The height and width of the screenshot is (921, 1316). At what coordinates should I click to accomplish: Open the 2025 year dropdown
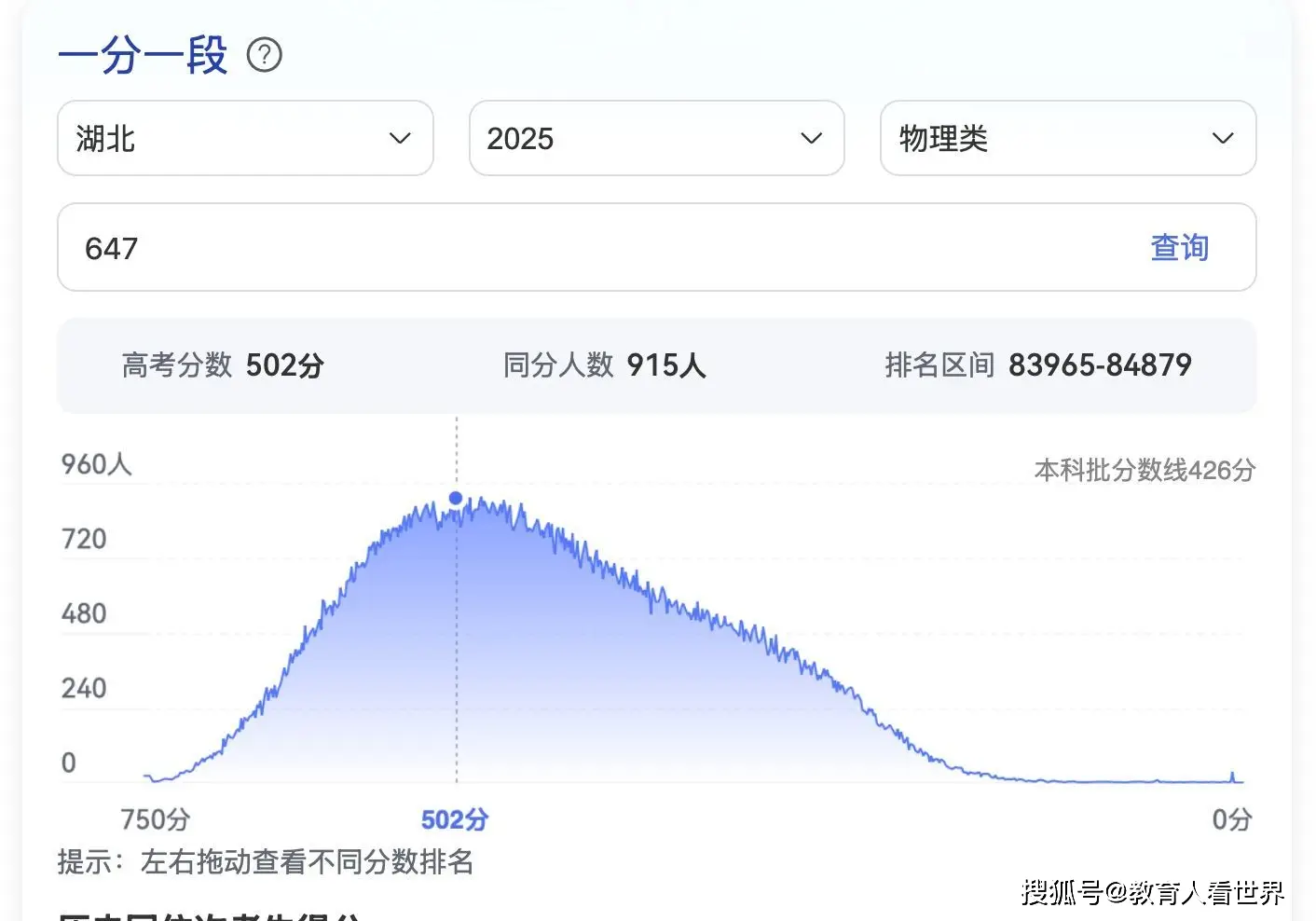[657, 138]
